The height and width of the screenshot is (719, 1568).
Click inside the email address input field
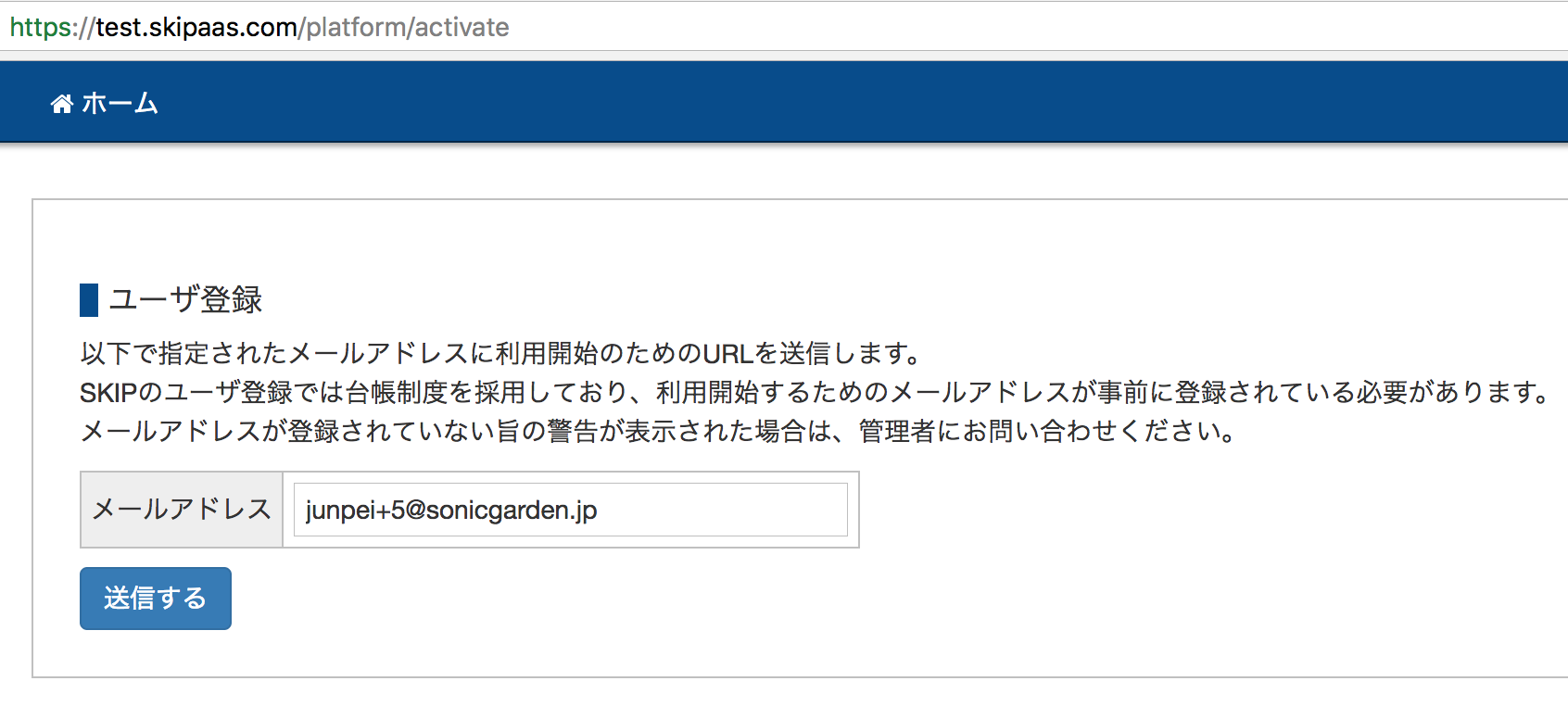coord(571,510)
